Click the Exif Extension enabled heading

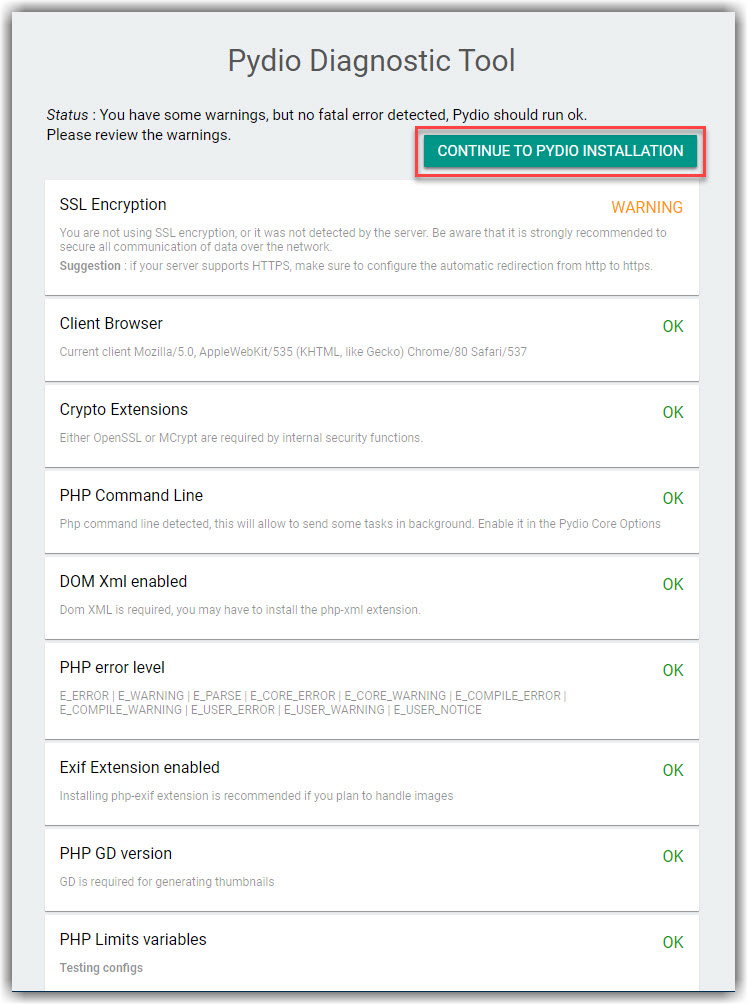pos(140,767)
